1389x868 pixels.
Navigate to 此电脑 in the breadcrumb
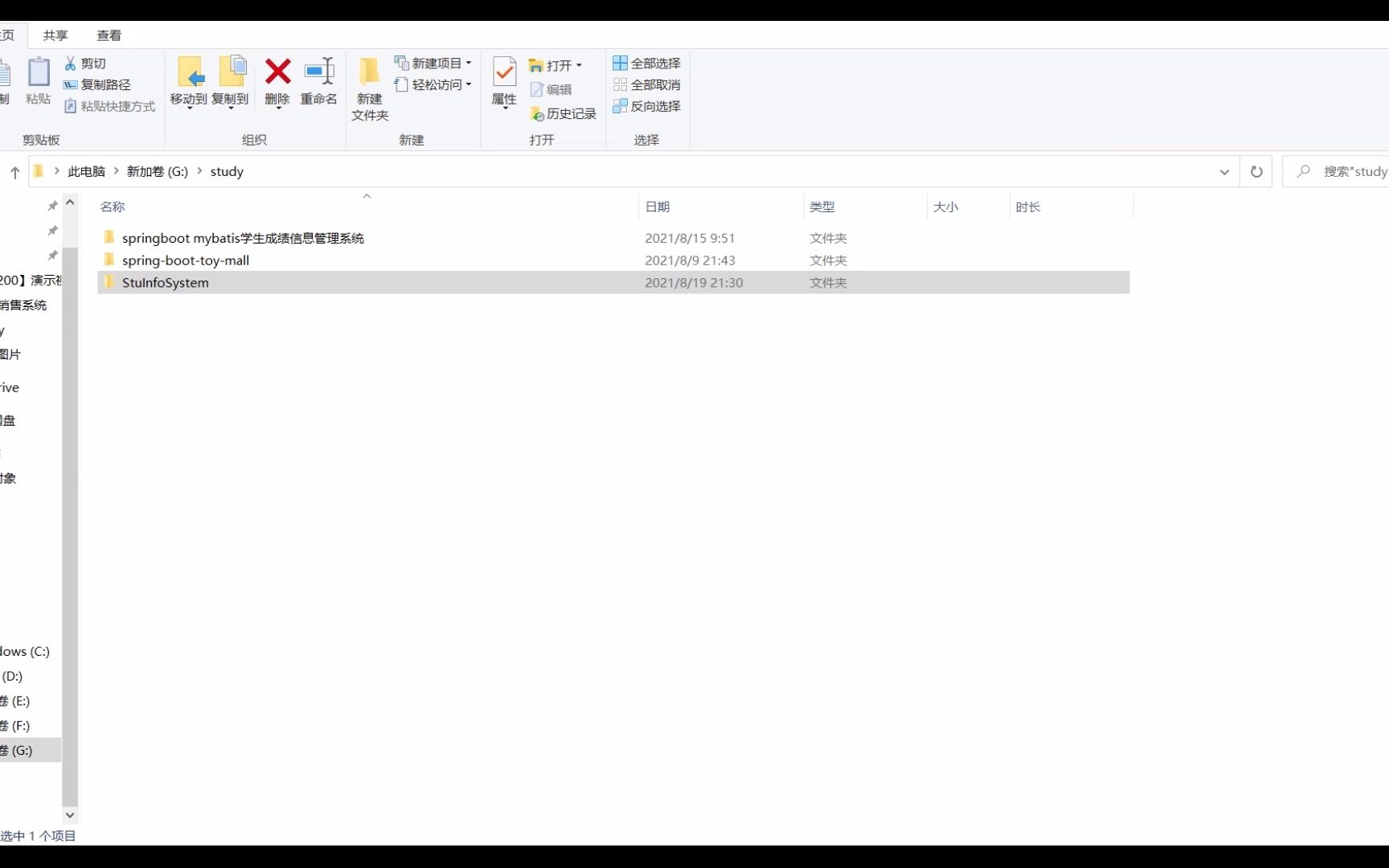(x=85, y=171)
